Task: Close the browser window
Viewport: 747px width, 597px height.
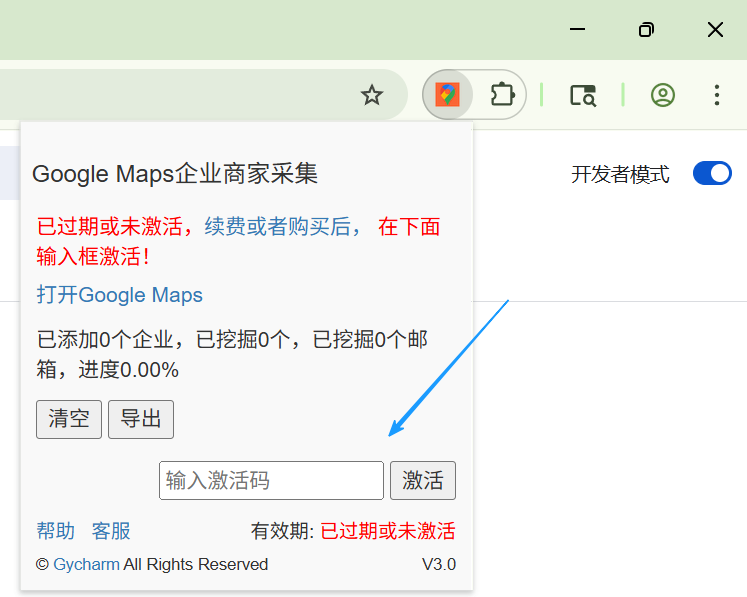Action: (715, 30)
